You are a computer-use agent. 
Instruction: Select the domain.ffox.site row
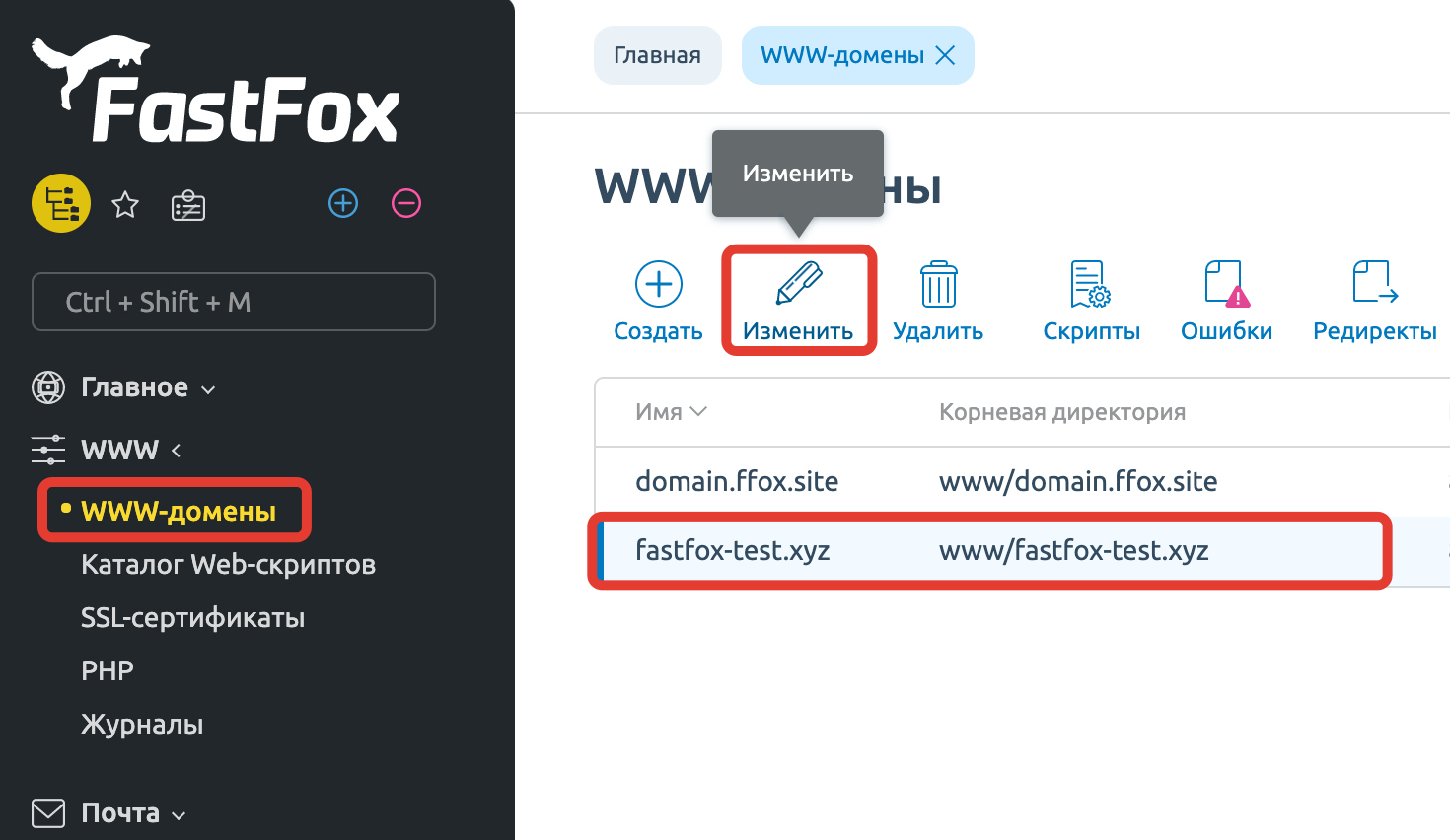click(1022, 481)
